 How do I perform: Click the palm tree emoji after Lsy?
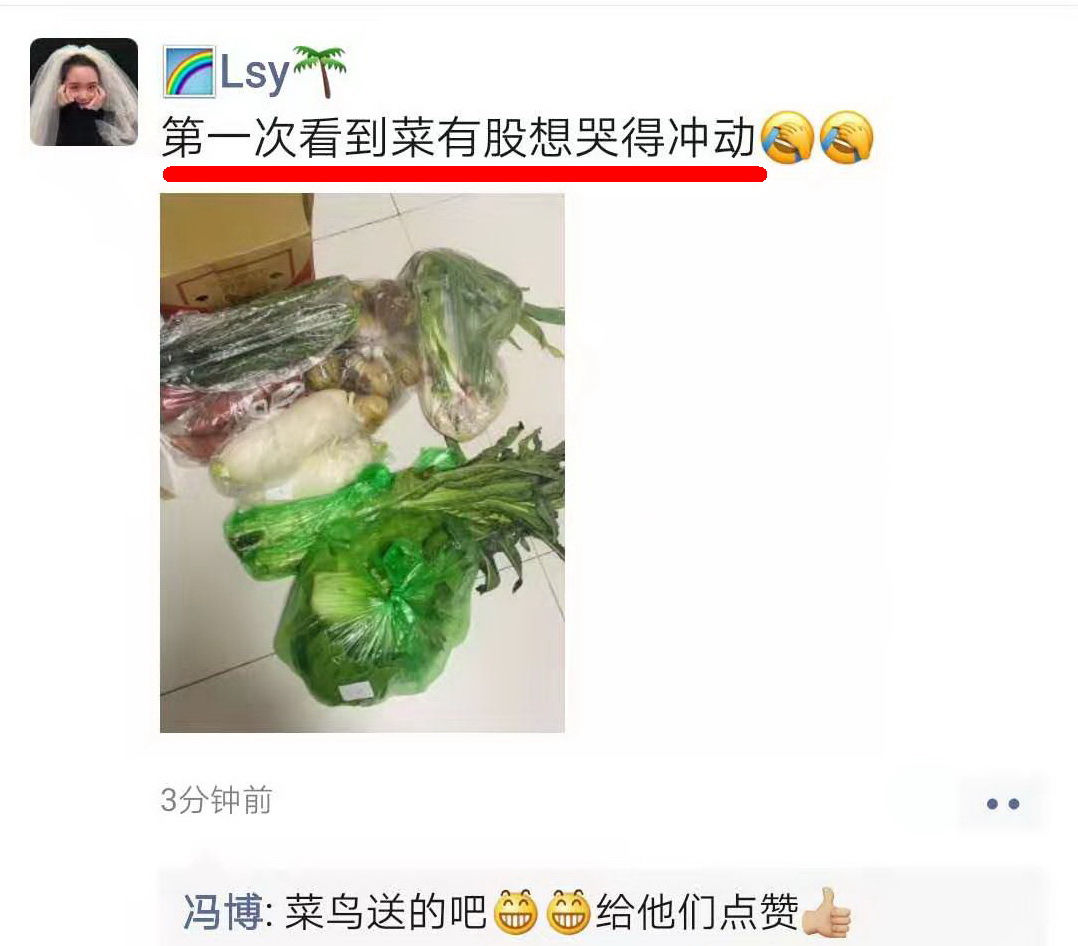(319, 72)
